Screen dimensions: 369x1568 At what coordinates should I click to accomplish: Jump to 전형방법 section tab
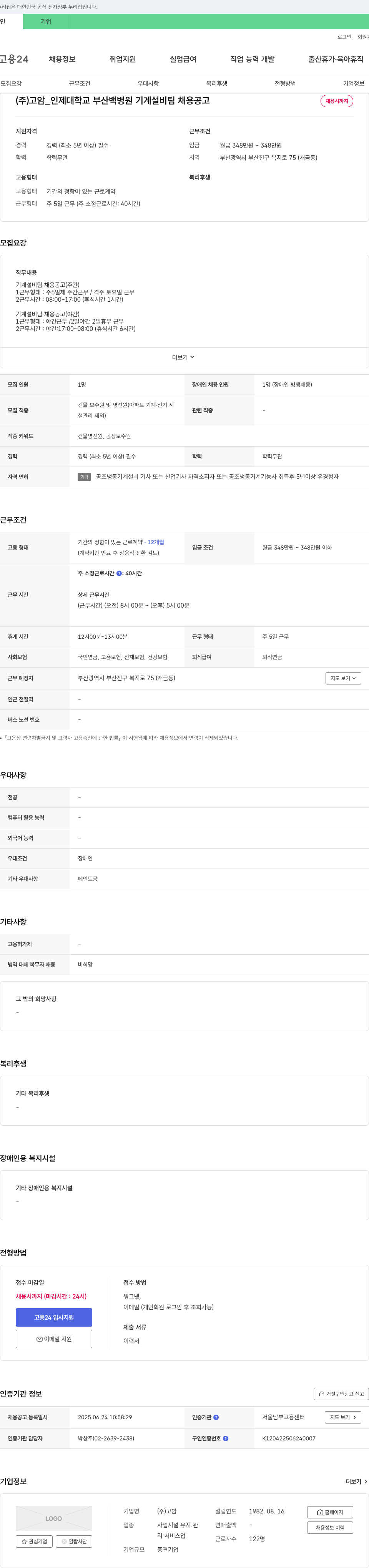point(285,83)
